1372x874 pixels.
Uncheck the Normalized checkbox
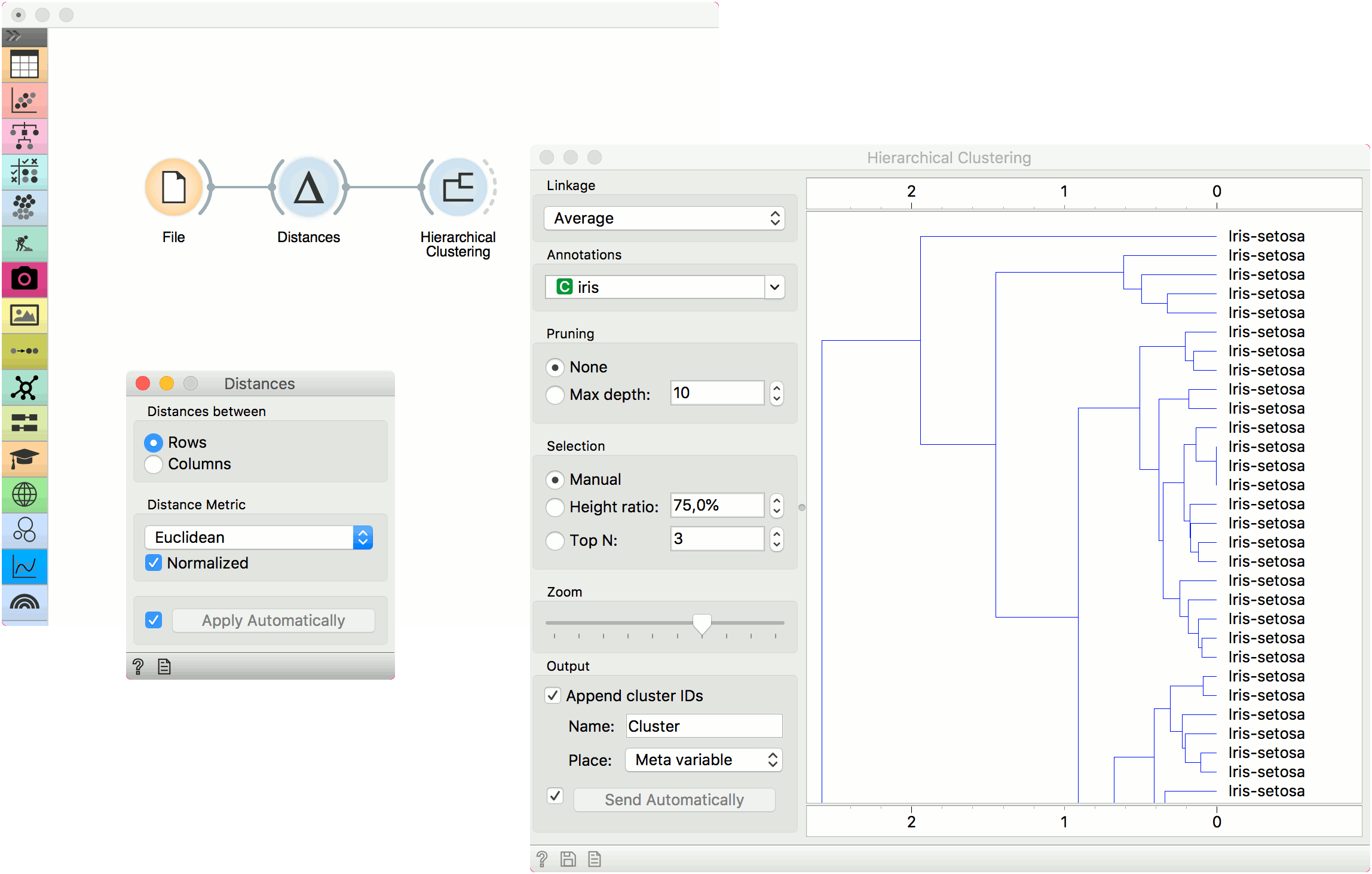pos(154,563)
